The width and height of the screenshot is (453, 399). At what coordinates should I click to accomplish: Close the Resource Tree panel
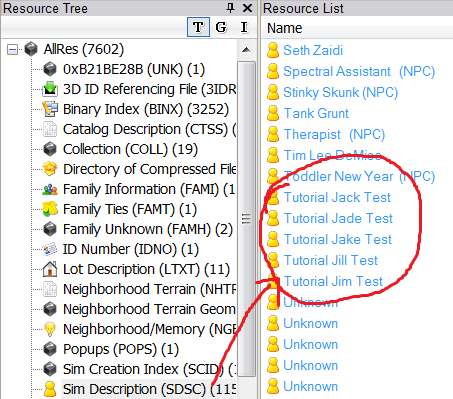tap(247, 8)
